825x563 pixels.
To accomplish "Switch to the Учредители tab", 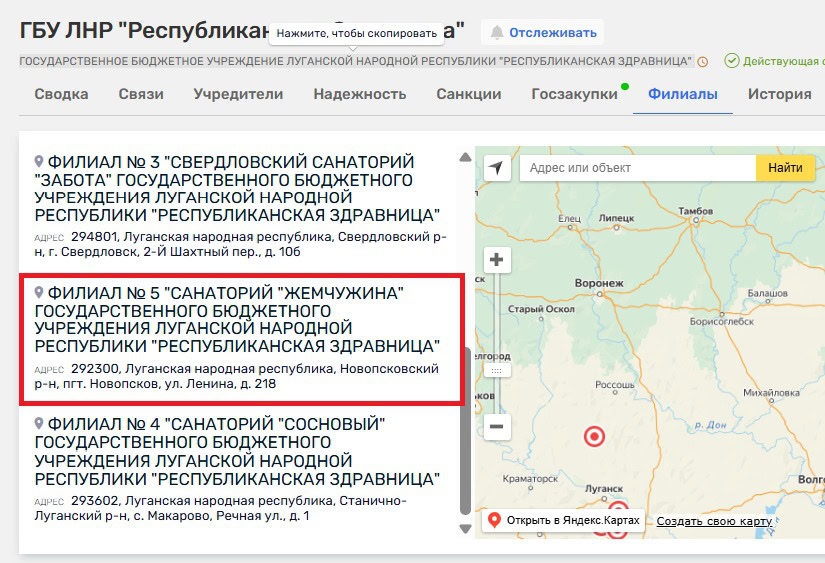I will click(x=238, y=94).
